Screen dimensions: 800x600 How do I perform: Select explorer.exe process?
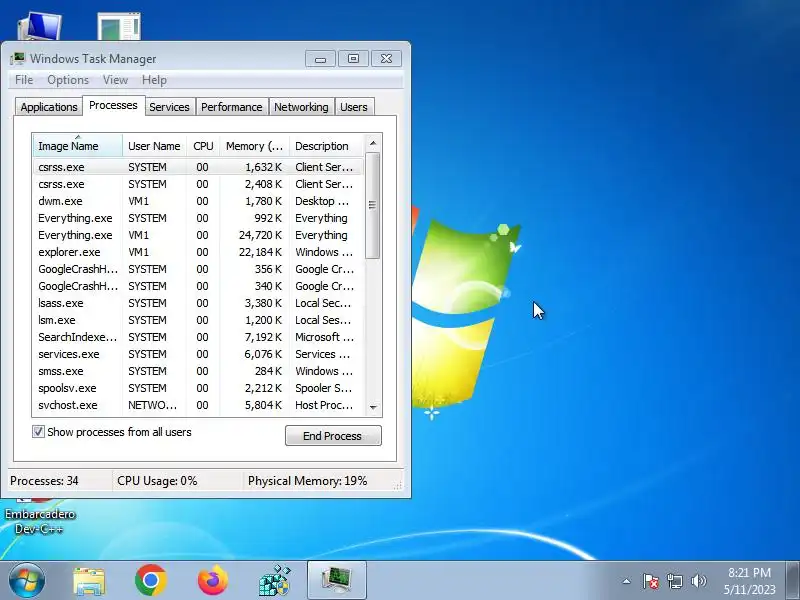point(198,252)
